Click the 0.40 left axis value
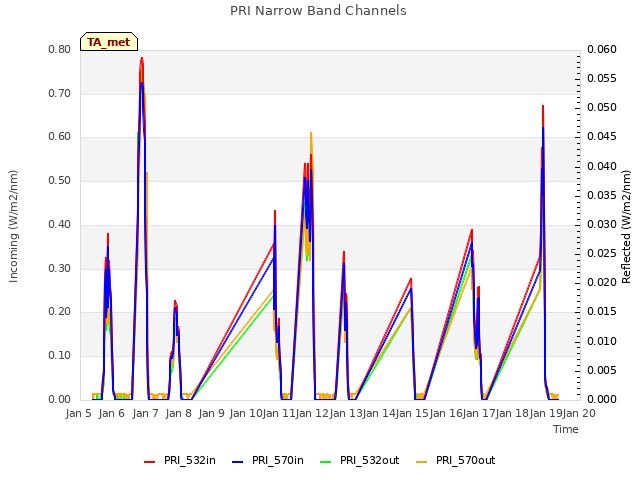640x480 pixels. tap(60, 224)
